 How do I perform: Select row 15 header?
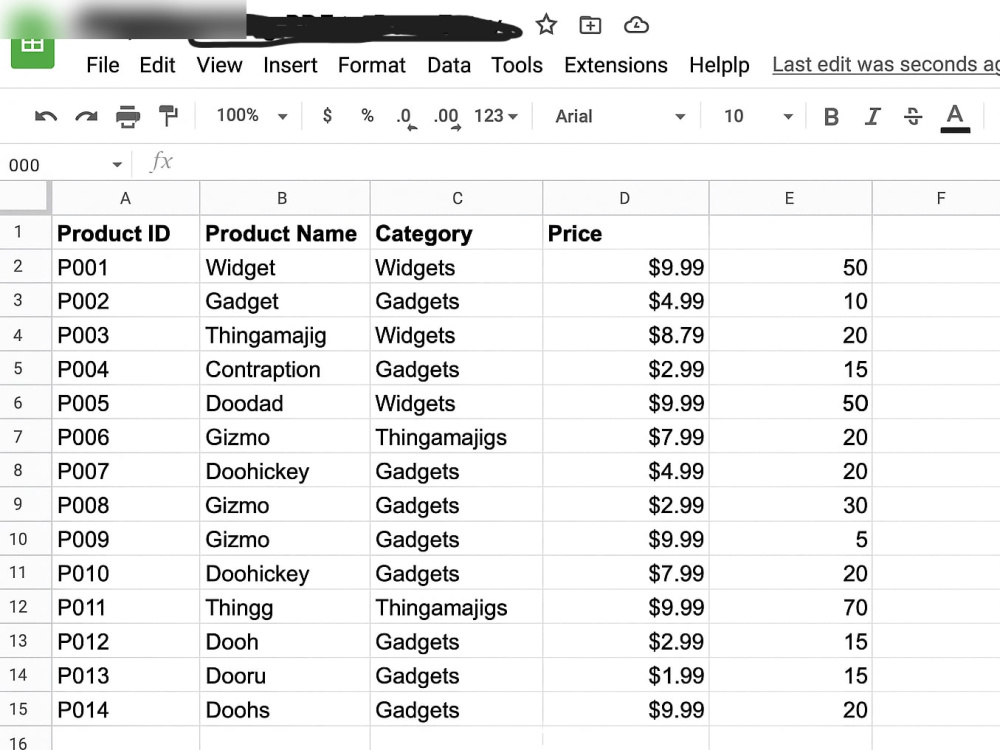point(25,709)
